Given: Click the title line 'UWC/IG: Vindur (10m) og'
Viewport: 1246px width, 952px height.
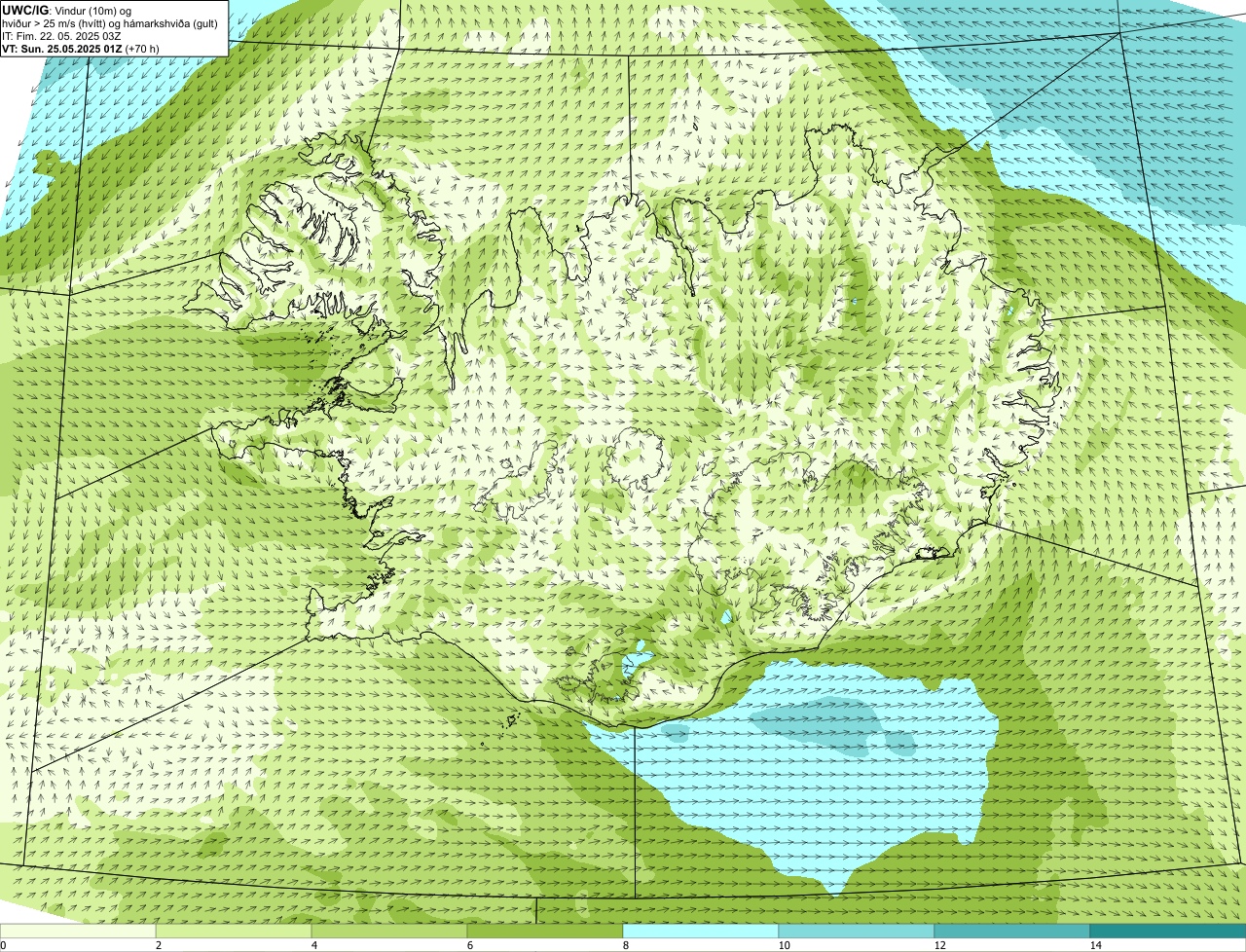Looking at the screenshot, I should tap(67, 11).
